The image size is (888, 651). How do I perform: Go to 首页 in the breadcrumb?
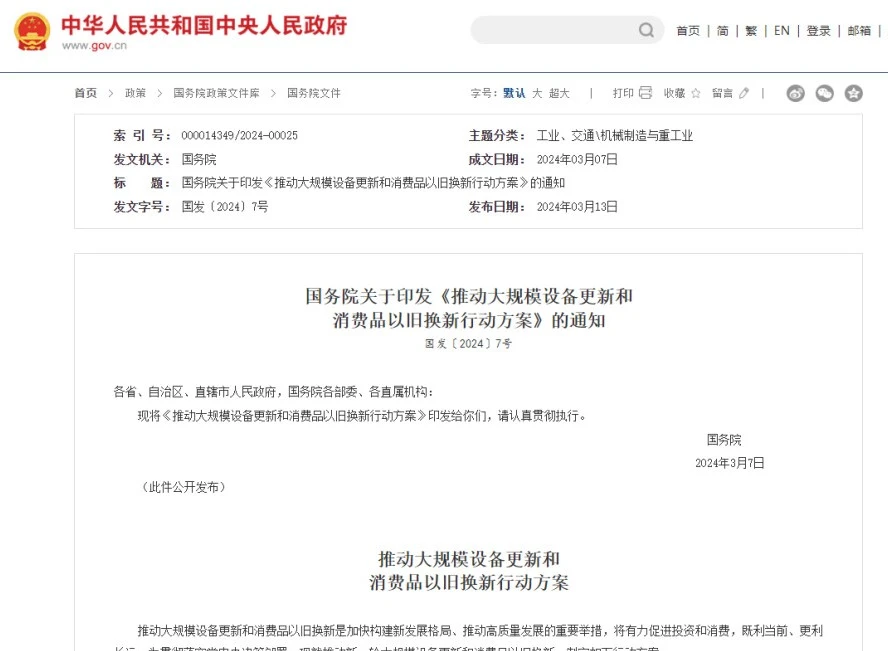point(86,93)
